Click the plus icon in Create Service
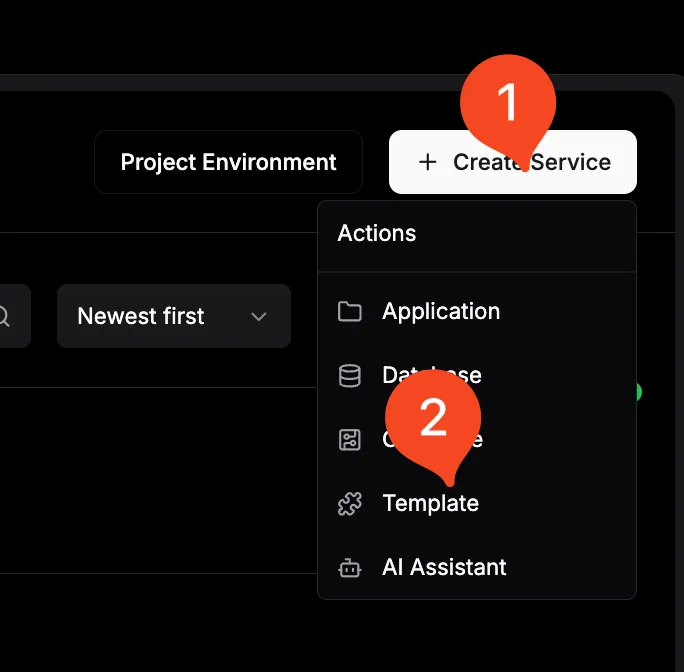Image resolution: width=684 pixels, height=672 pixels. click(x=428, y=162)
